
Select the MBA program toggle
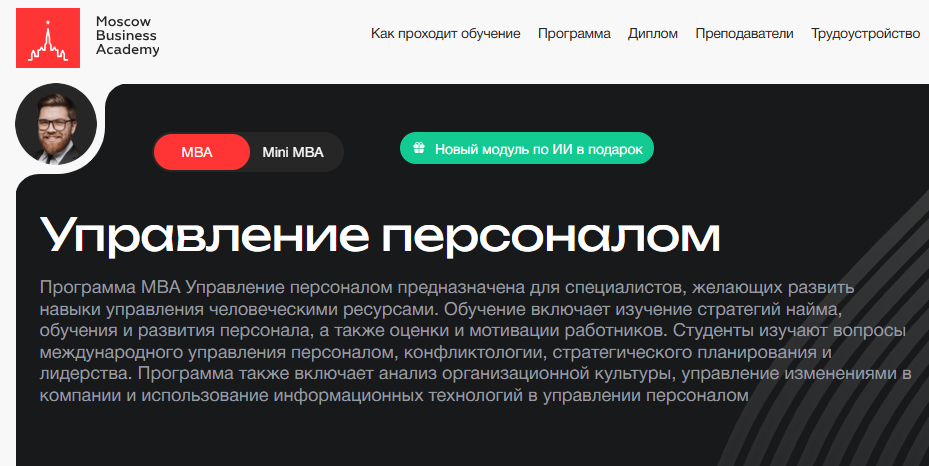(201, 152)
